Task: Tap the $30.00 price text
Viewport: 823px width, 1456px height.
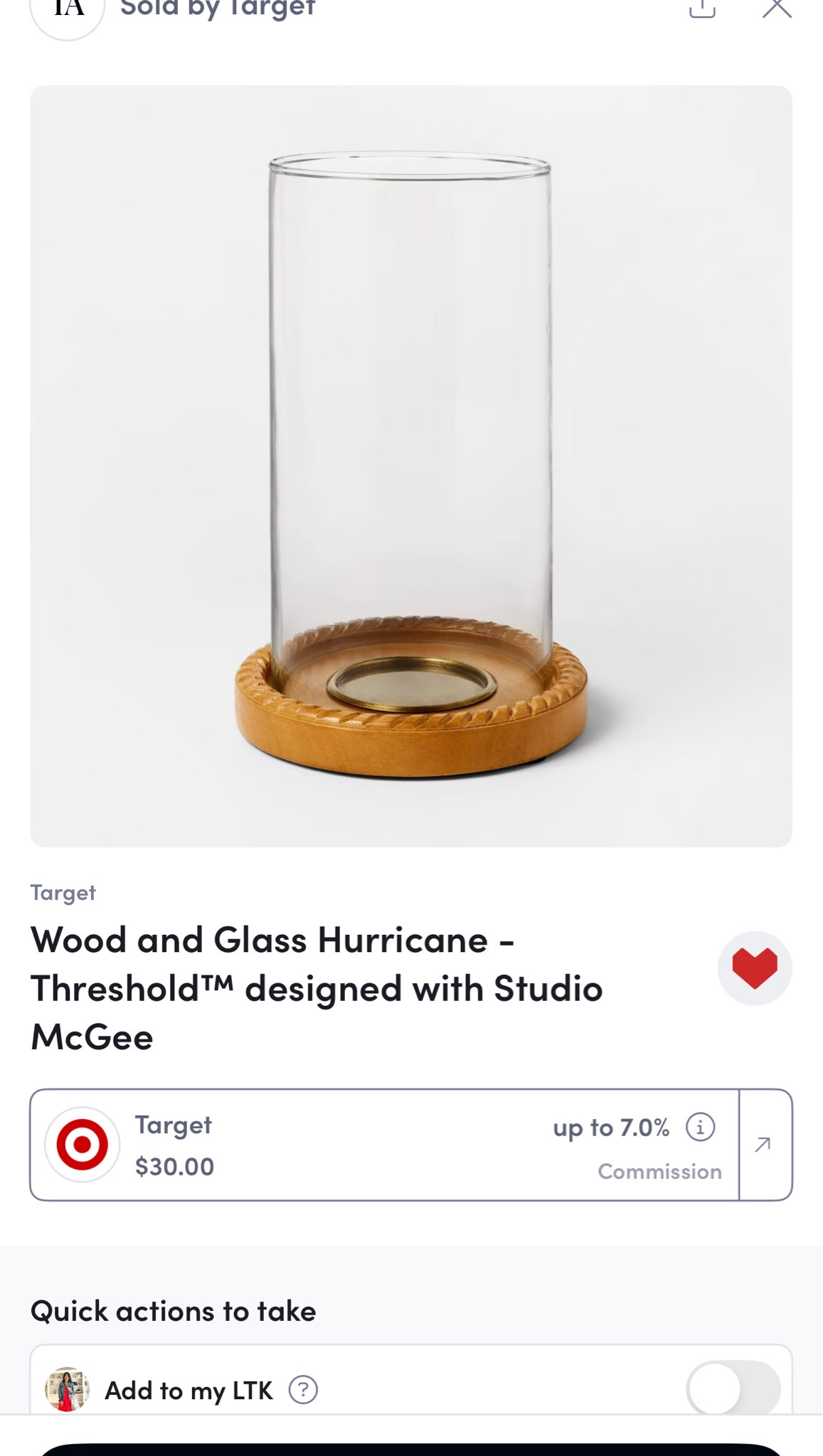Action: [174, 1167]
